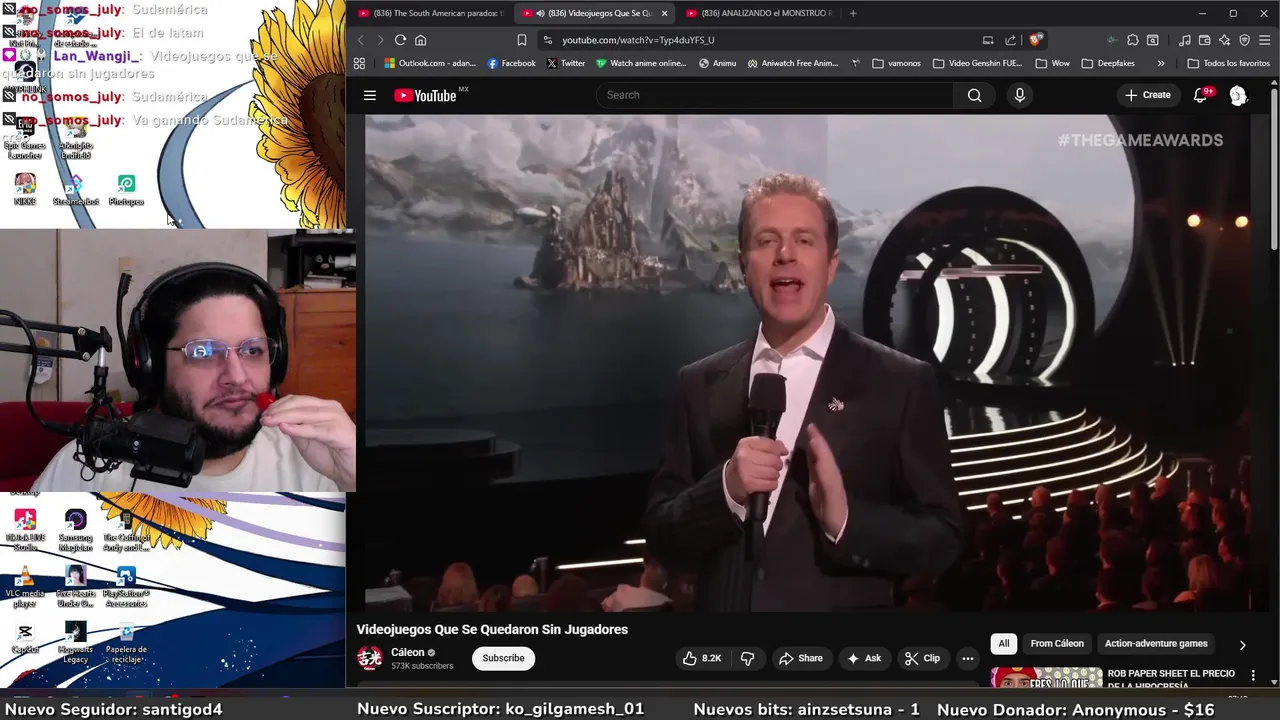Viewport: 1280px width, 720px height.
Task: Open the vamonos bookmarks folder
Action: [x=896, y=63]
